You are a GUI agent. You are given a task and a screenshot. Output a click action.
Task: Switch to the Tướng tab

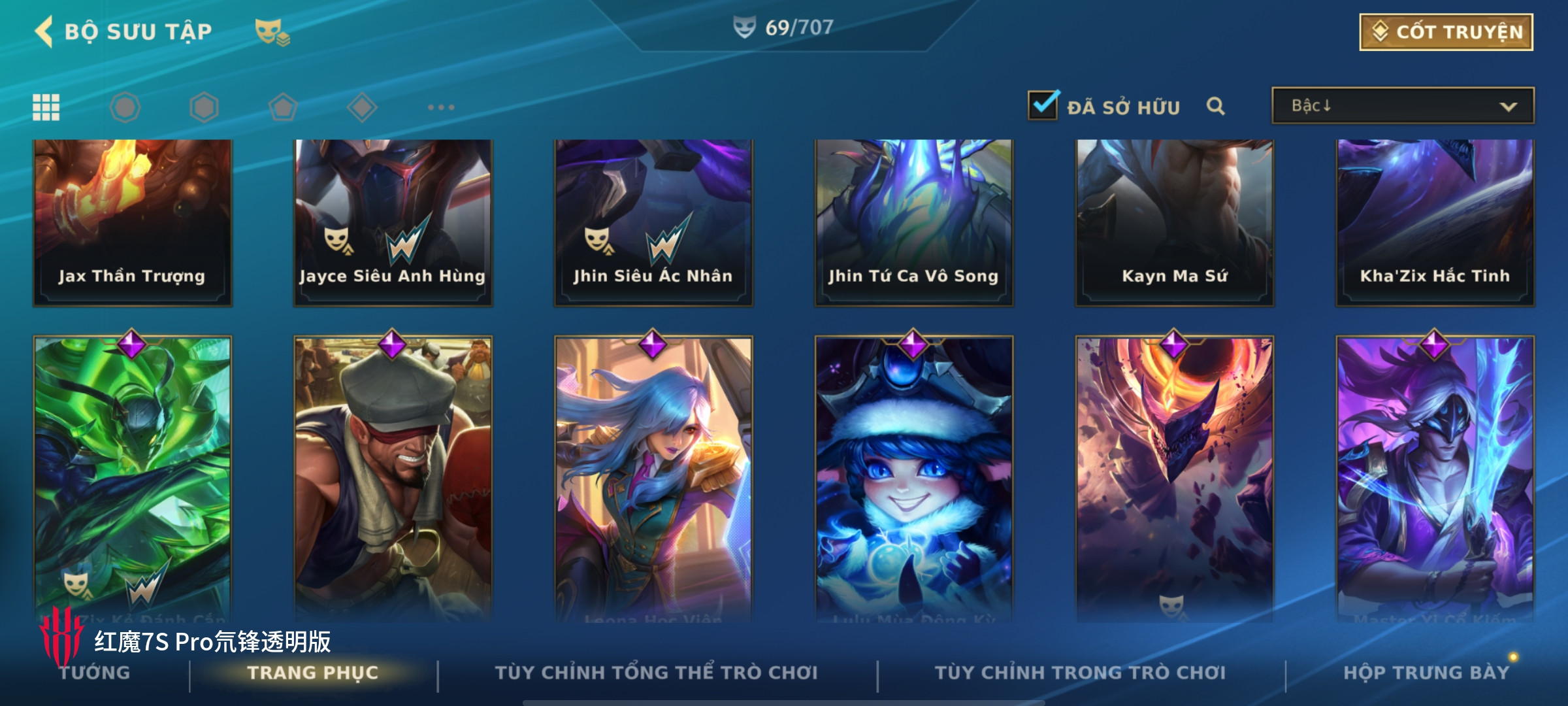tap(95, 673)
